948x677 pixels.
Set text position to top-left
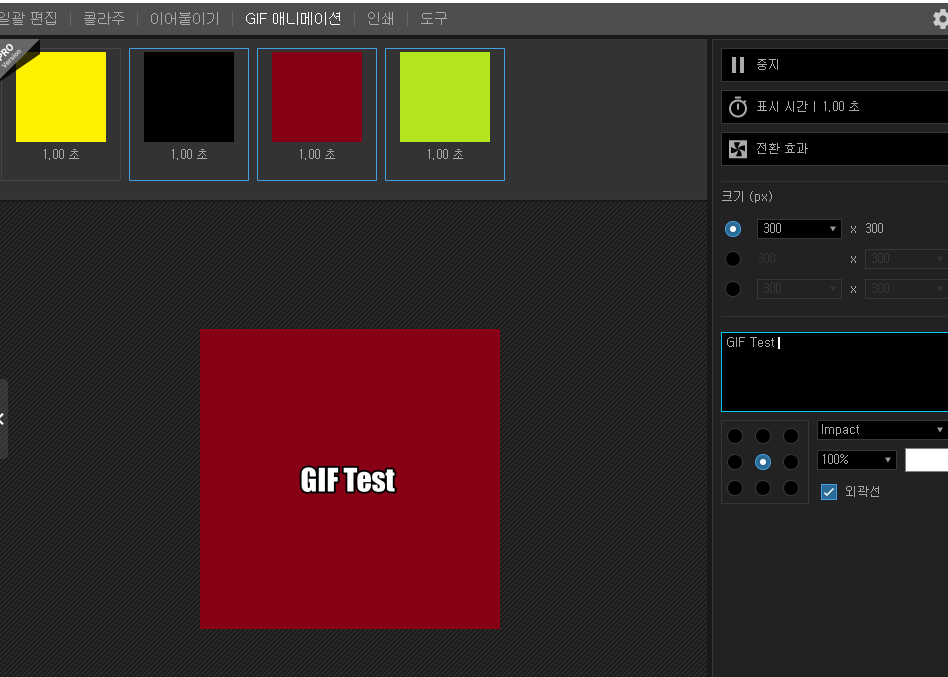pos(735,436)
